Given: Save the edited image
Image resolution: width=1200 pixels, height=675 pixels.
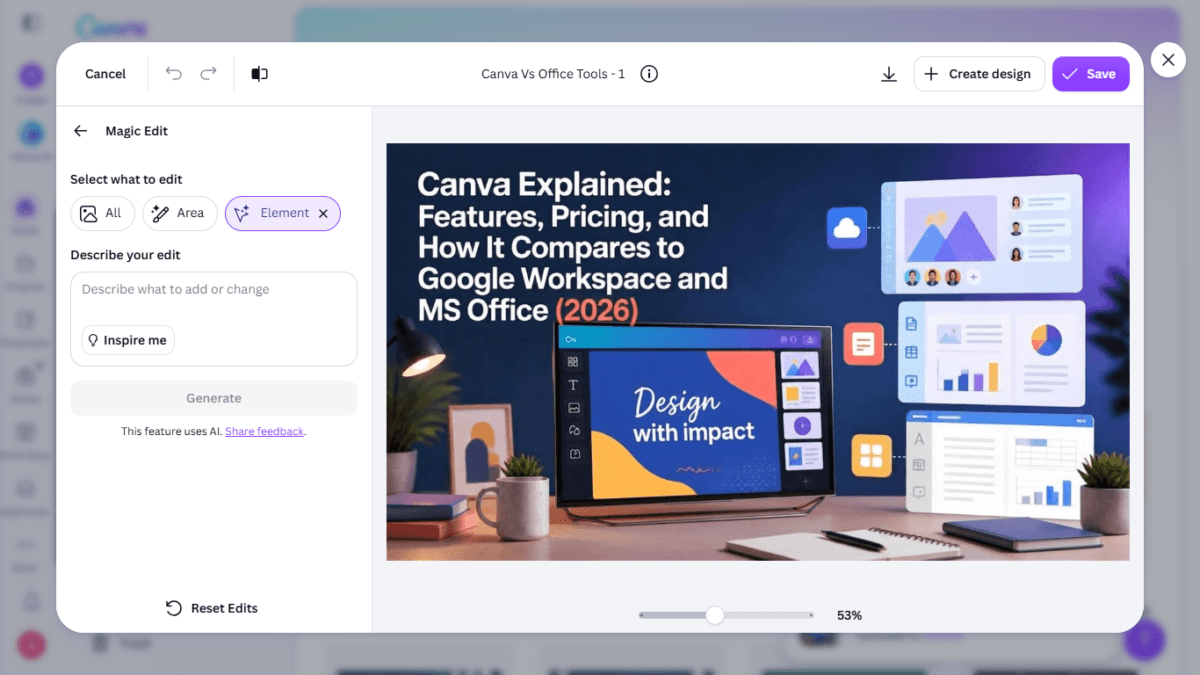Looking at the screenshot, I should pos(1091,74).
